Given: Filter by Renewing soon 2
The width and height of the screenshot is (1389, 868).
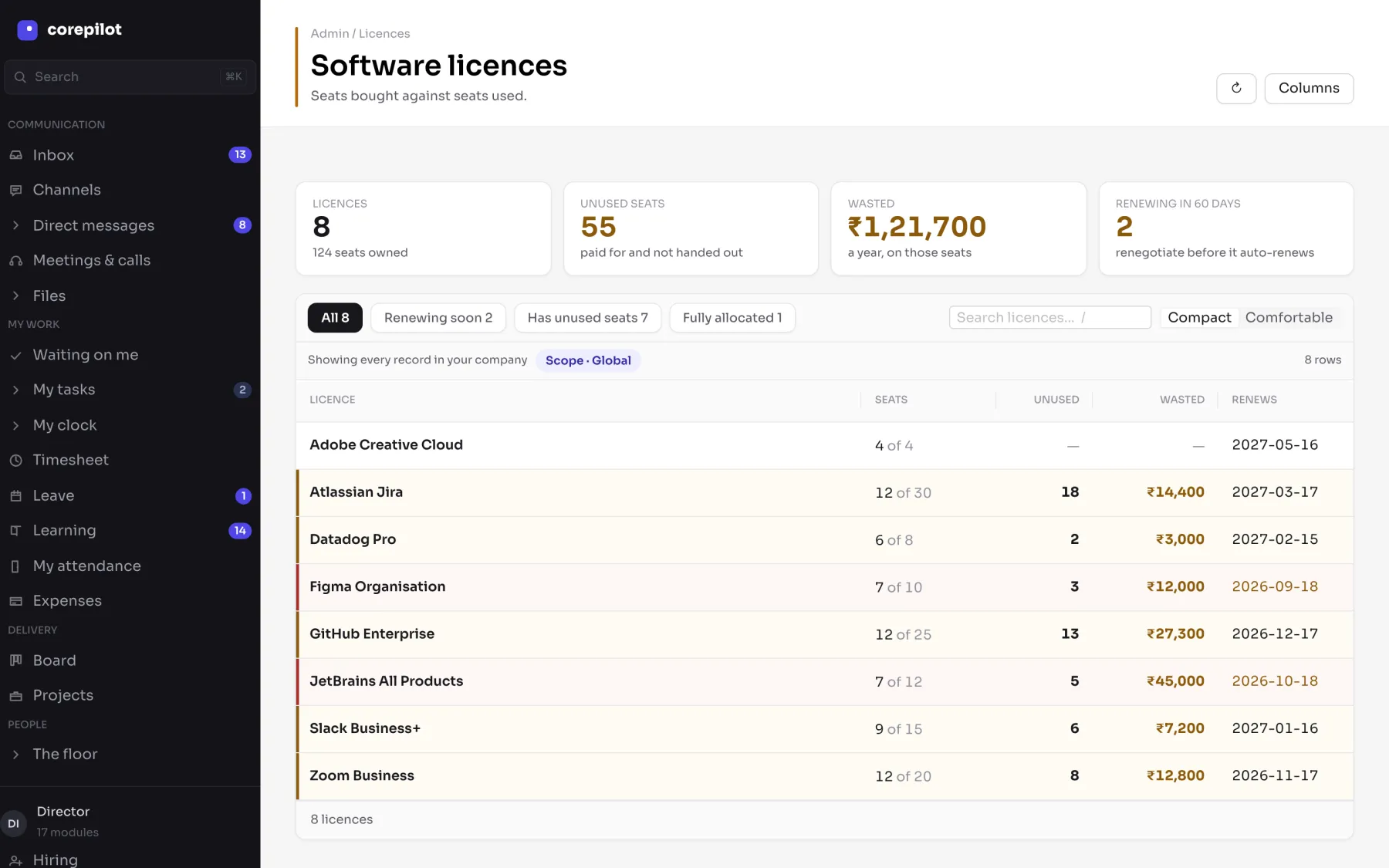Looking at the screenshot, I should 438,318.
